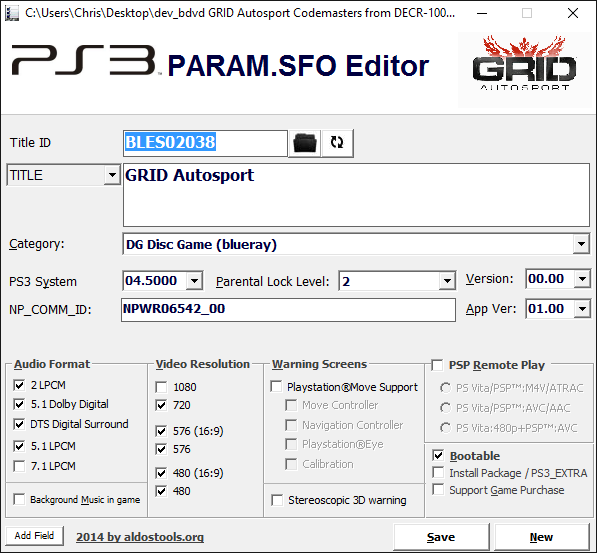This screenshot has height=553, width=597.
Task: Close the PARAM.SFO Editor window
Action: click(573, 13)
